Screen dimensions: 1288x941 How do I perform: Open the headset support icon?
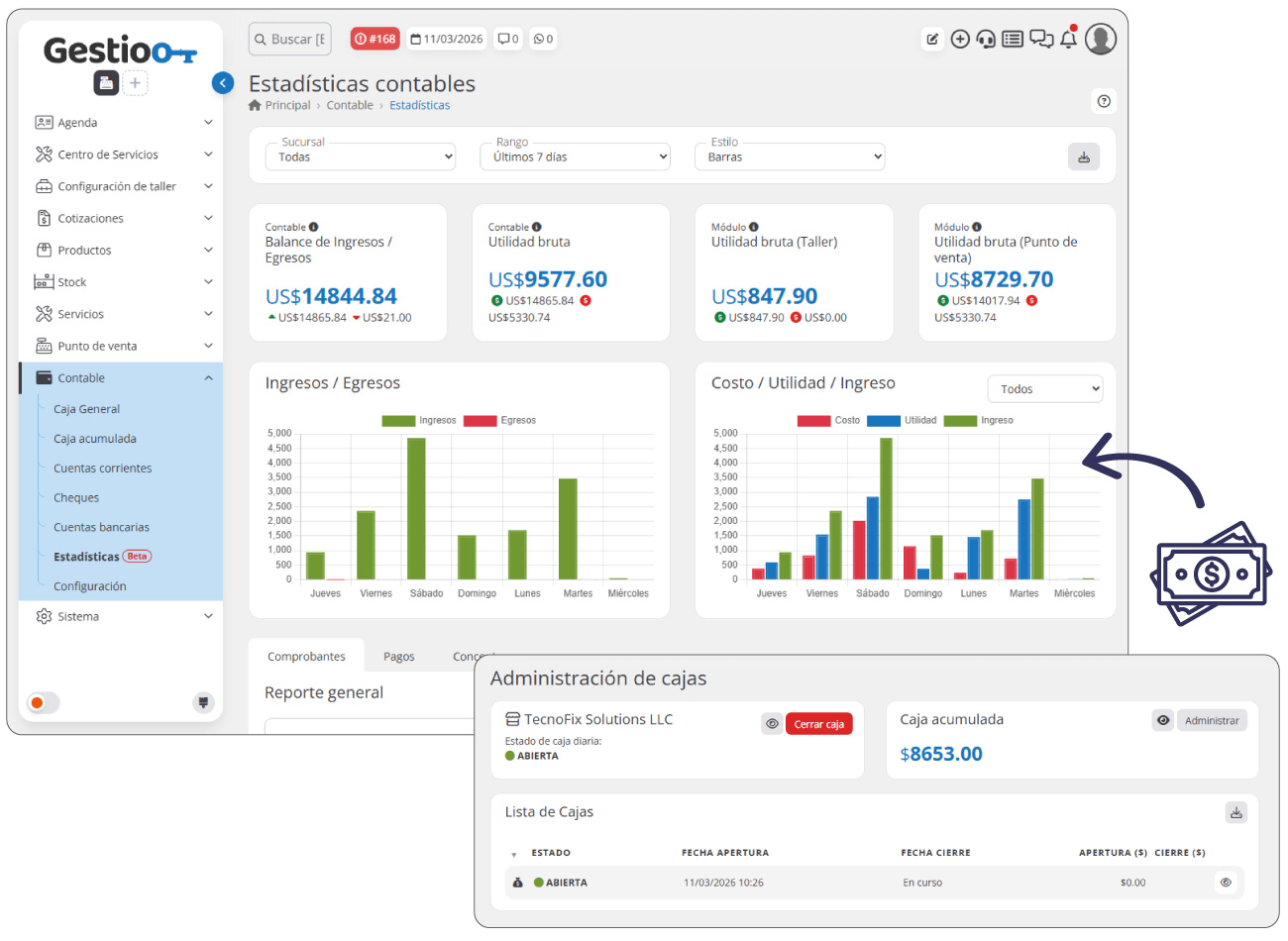(x=986, y=39)
